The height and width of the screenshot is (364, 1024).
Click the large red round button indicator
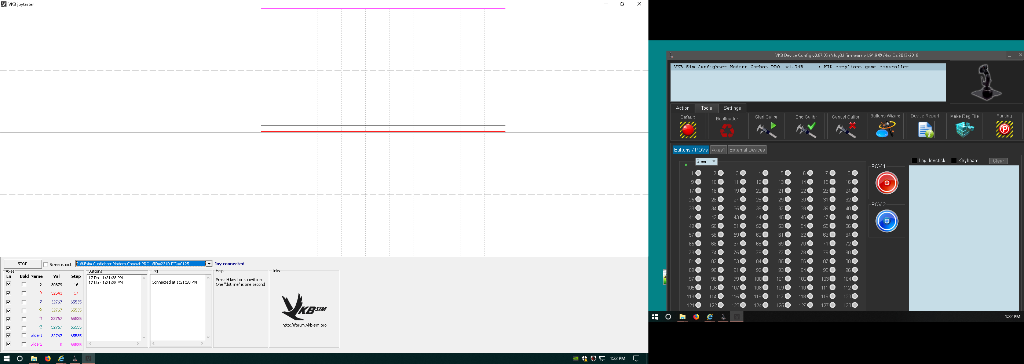pyautogui.click(x=886, y=184)
